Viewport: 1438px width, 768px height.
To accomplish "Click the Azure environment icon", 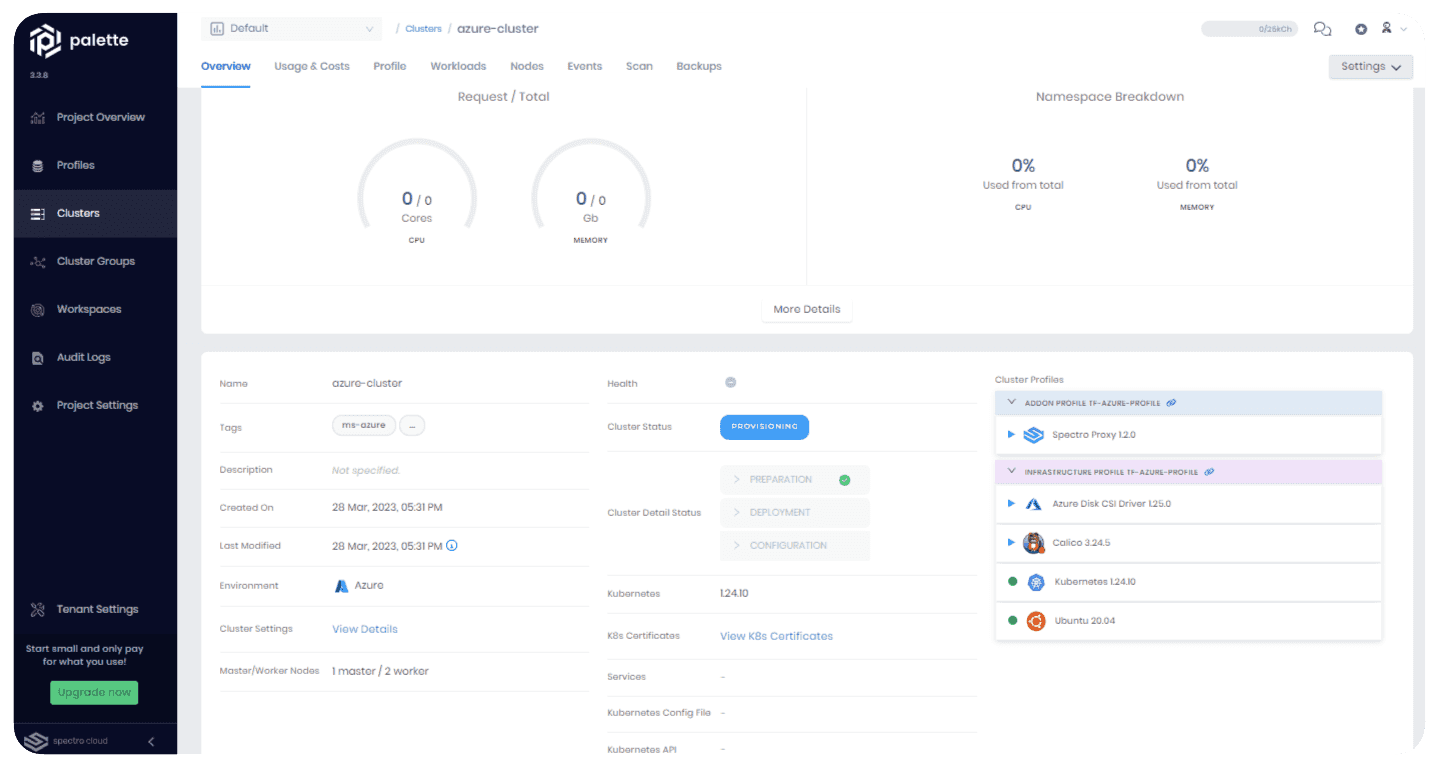I will click(x=341, y=586).
